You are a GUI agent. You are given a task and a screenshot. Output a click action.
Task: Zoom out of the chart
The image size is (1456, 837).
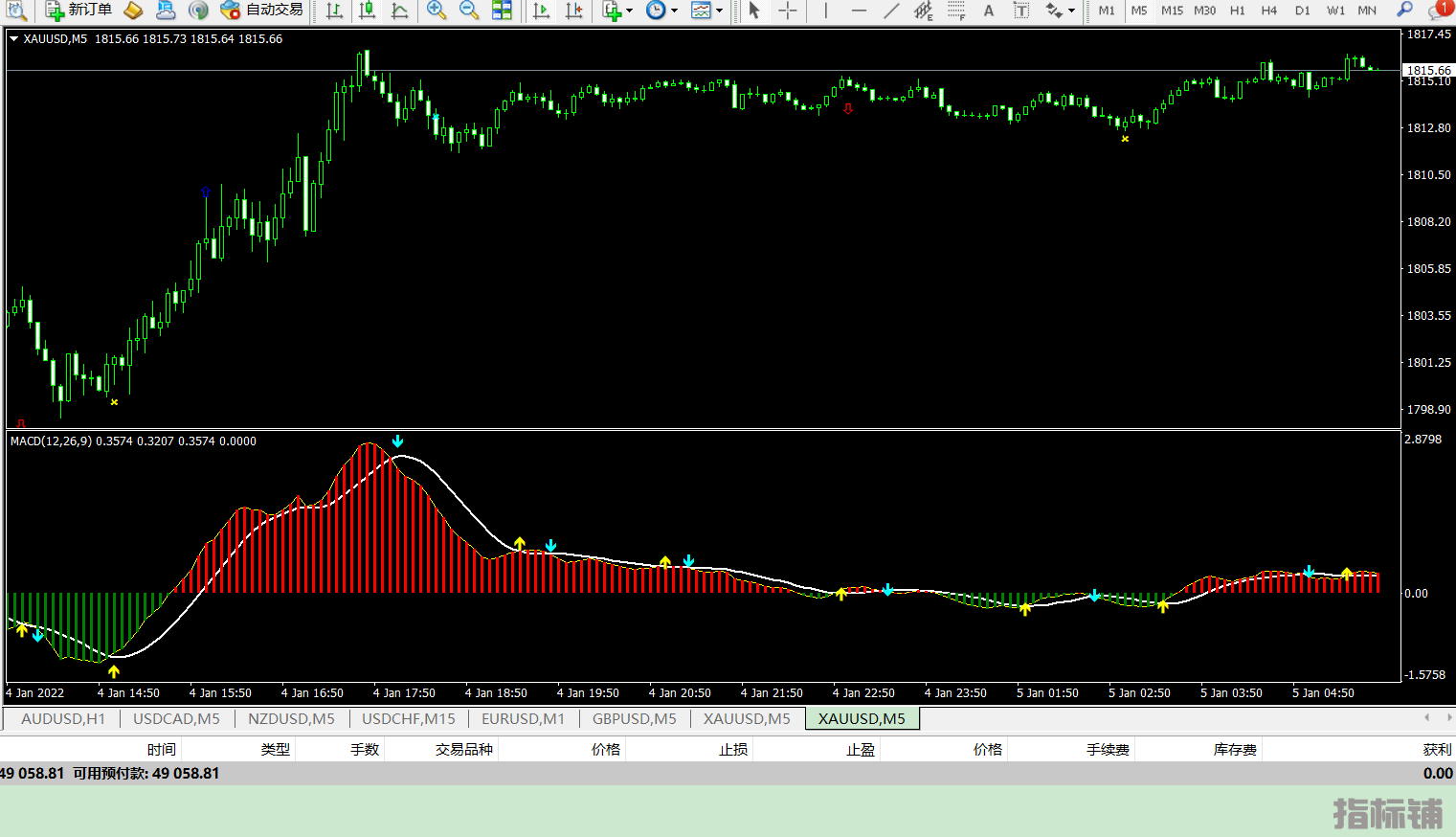469,11
